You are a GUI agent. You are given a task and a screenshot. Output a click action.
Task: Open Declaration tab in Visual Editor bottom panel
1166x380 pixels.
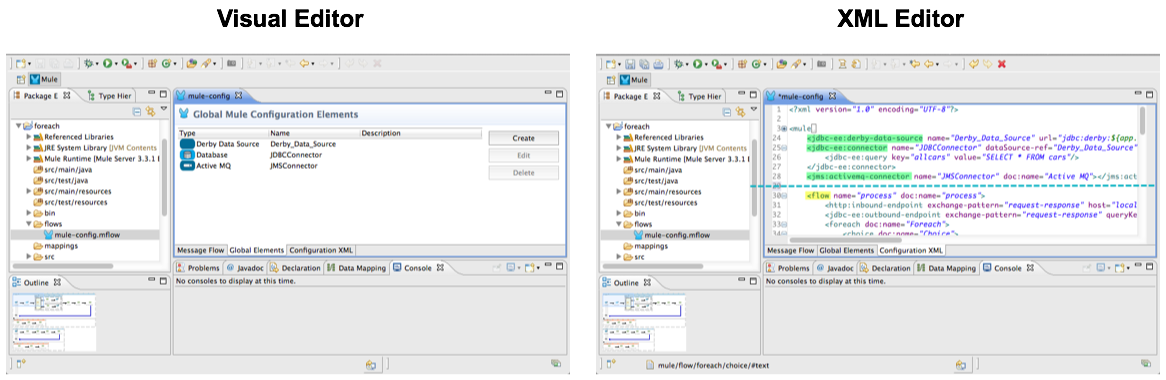(295, 268)
